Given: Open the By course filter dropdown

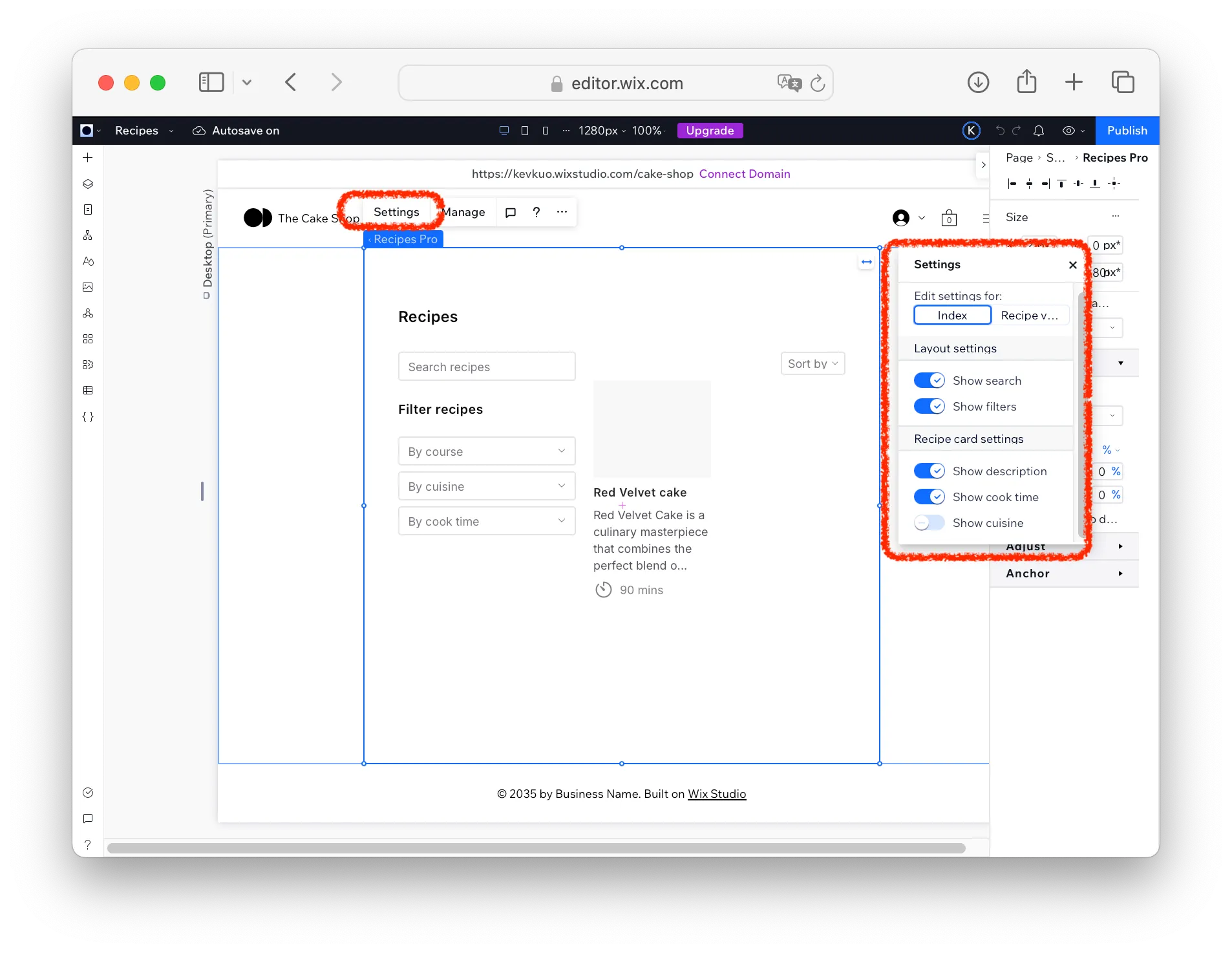Looking at the screenshot, I should (487, 451).
